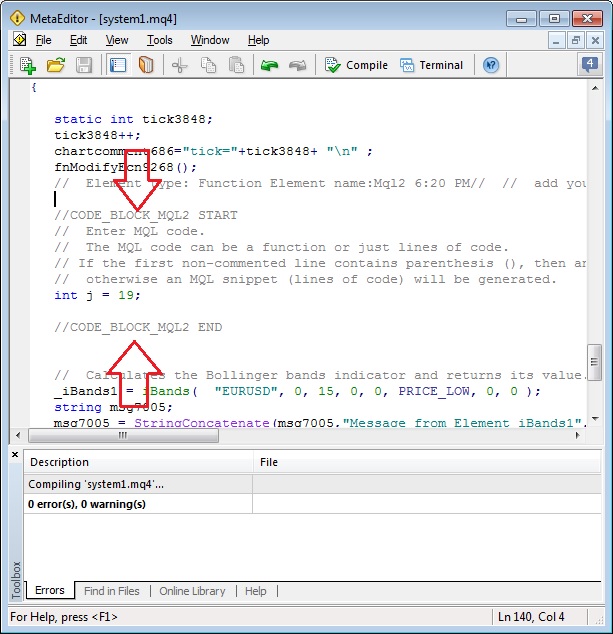Click the "tick3848++;" code line
This screenshot has width=613, height=634.
tap(97, 135)
